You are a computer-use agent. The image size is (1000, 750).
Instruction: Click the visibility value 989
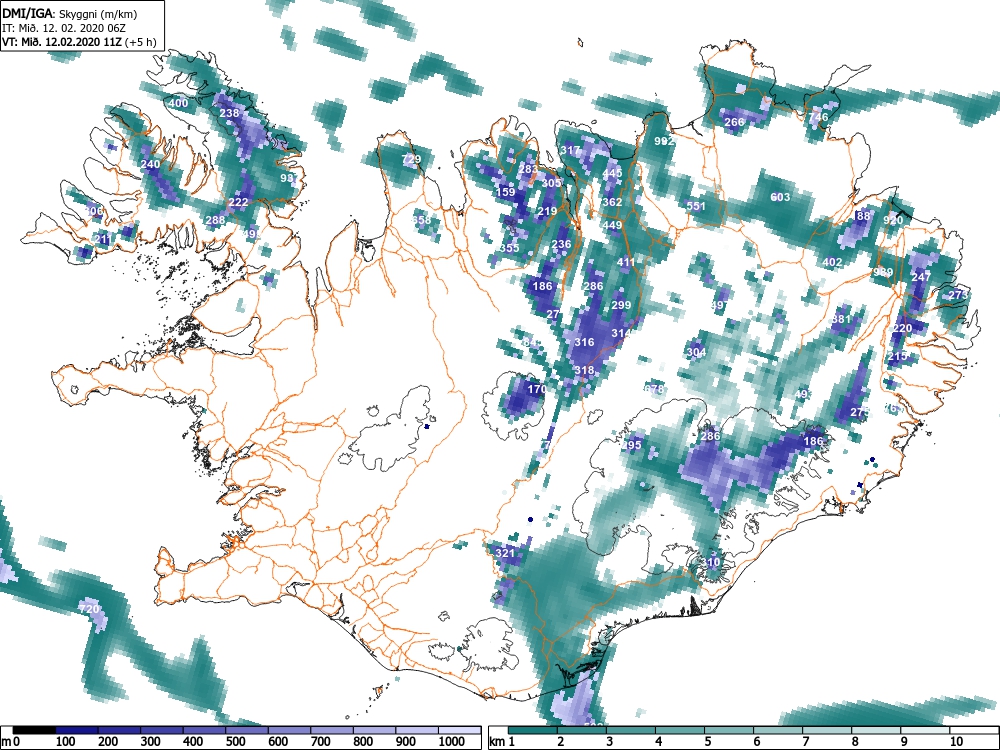click(883, 272)
